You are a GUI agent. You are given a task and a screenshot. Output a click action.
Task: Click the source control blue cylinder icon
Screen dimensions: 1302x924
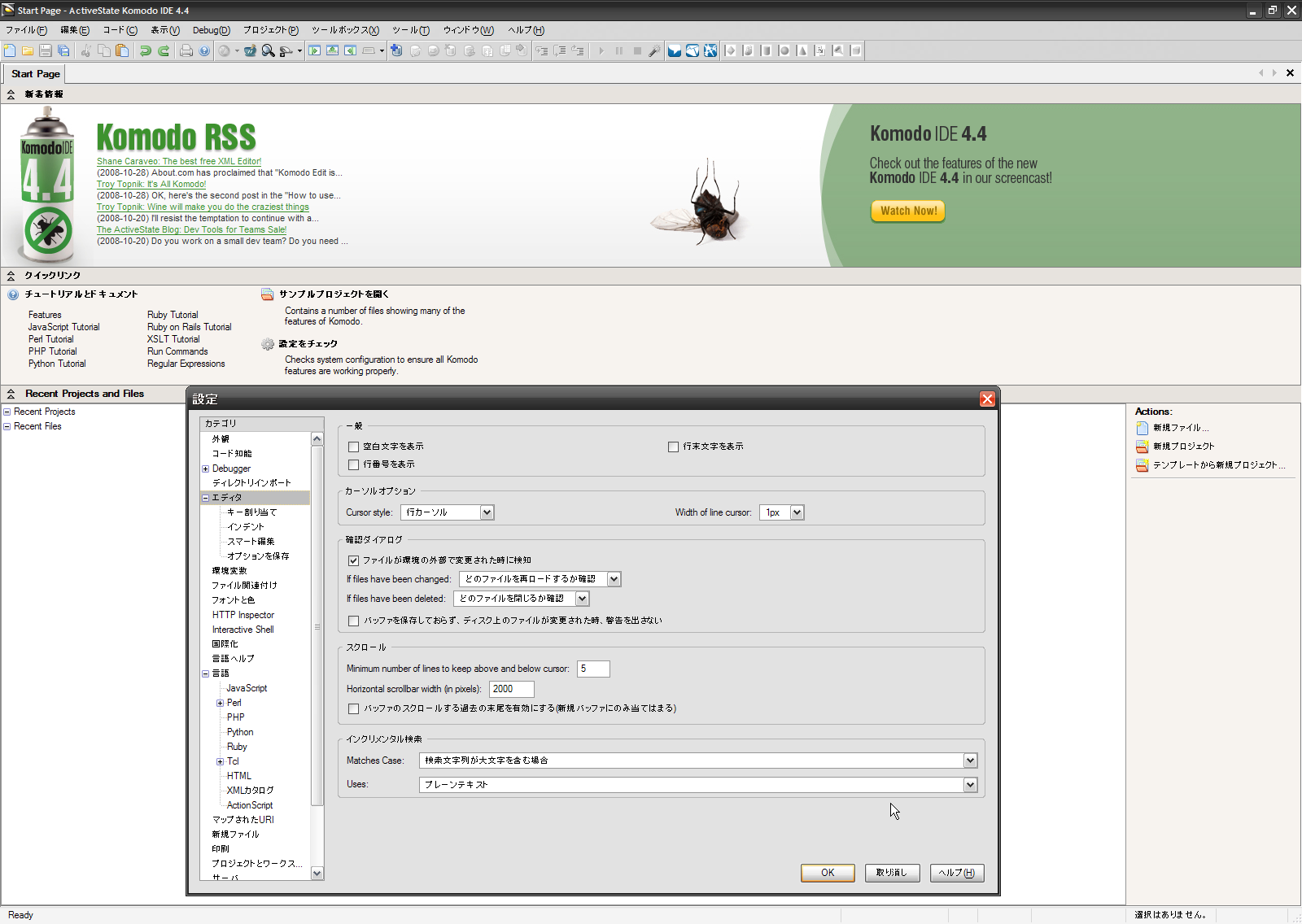[396, 50]
